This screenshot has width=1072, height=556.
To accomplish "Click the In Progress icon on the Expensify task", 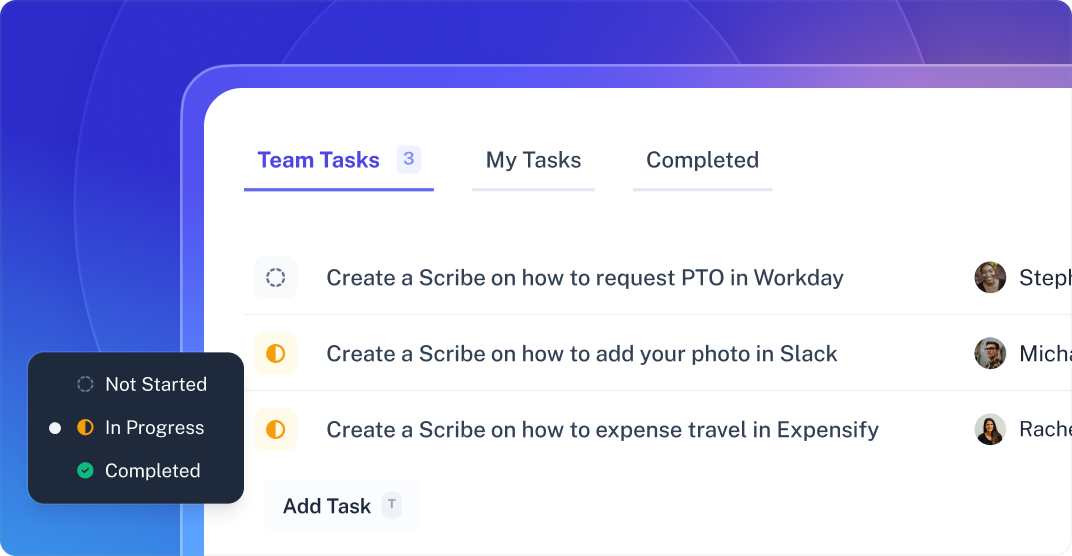I will (276, 429).
